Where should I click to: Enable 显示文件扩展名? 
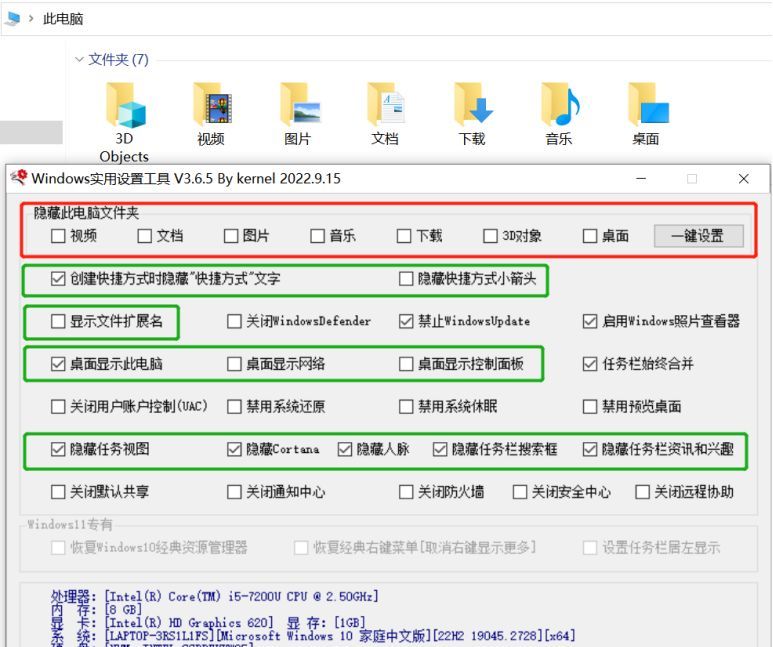tap(58, 322)
